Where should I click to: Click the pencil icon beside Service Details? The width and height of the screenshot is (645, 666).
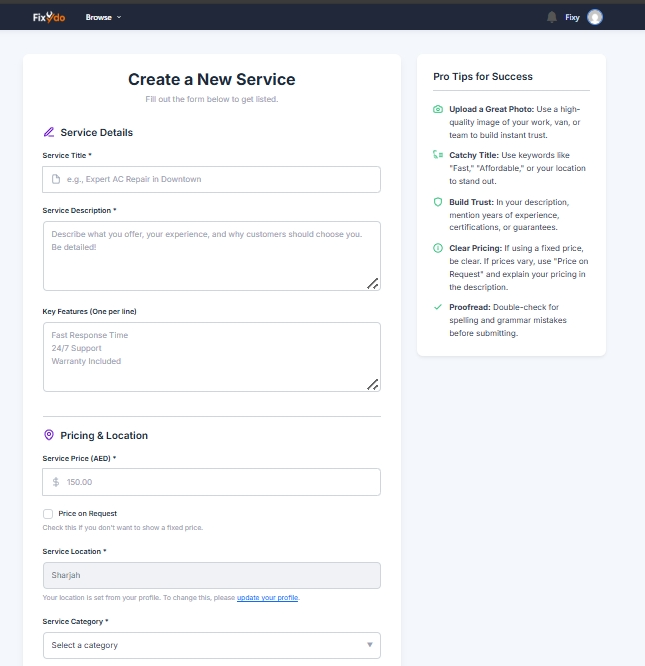click(x=48, y=132)
